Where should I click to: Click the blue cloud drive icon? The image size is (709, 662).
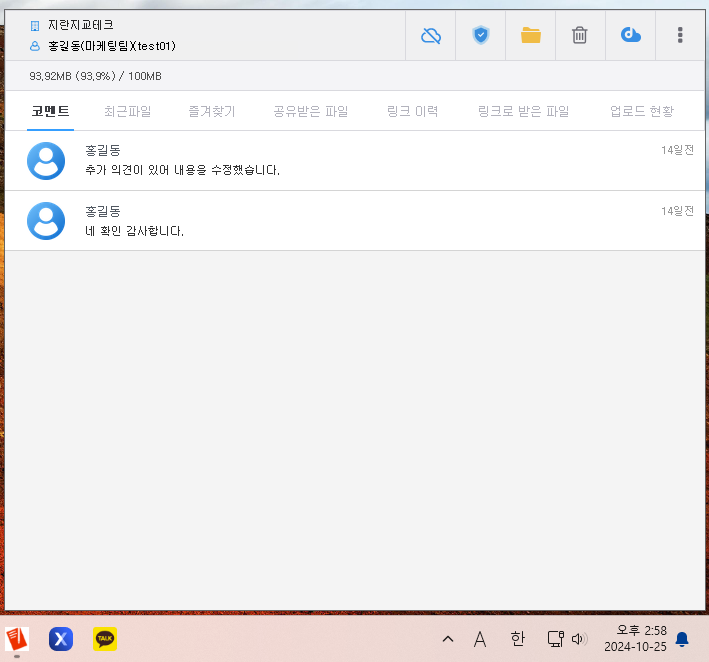pyautogui.click(x=630, y=35)
